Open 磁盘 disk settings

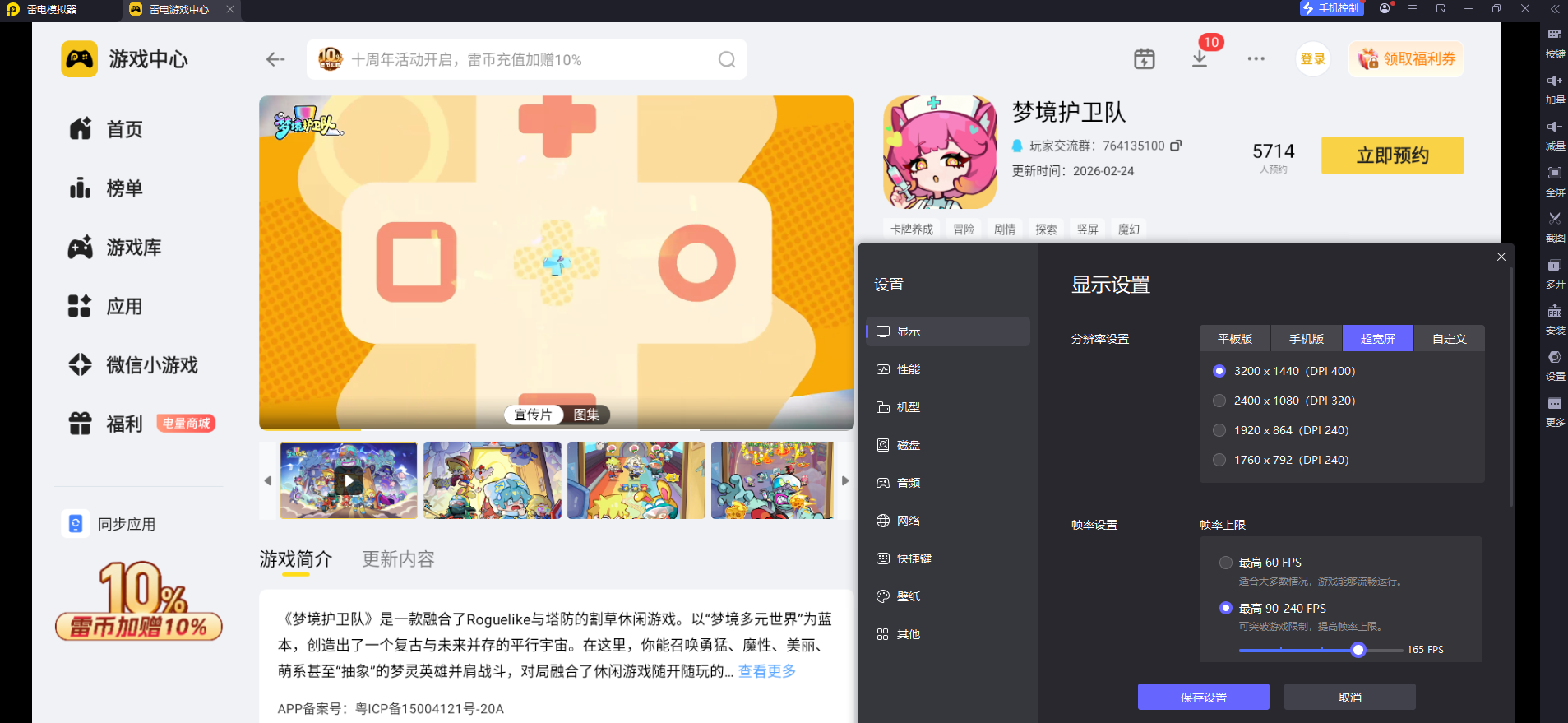pyautogui.click(x=948, y=445)
